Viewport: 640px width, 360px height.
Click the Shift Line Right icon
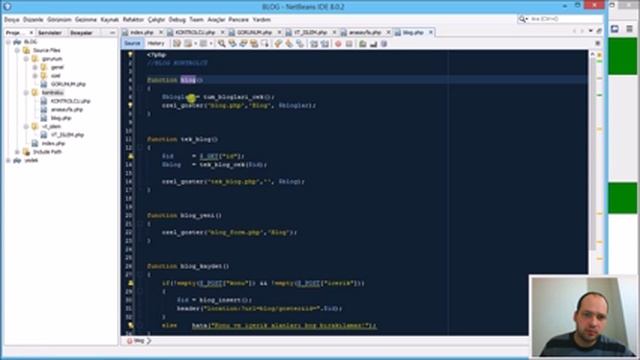(325, 43)
